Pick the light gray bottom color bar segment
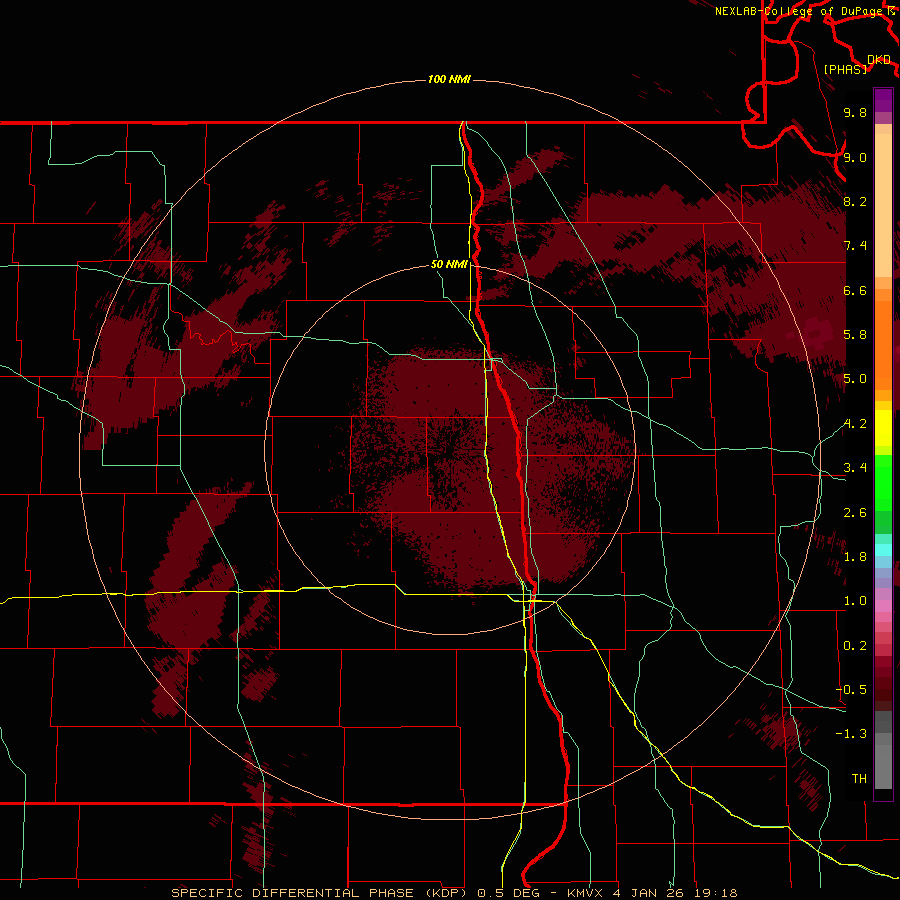 click(x=883, y=767)
